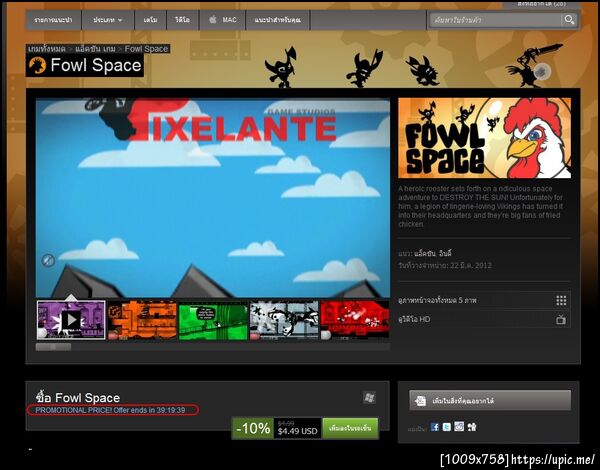
Task: Click the add to wishlist button
Action: (x=490, y=401)
